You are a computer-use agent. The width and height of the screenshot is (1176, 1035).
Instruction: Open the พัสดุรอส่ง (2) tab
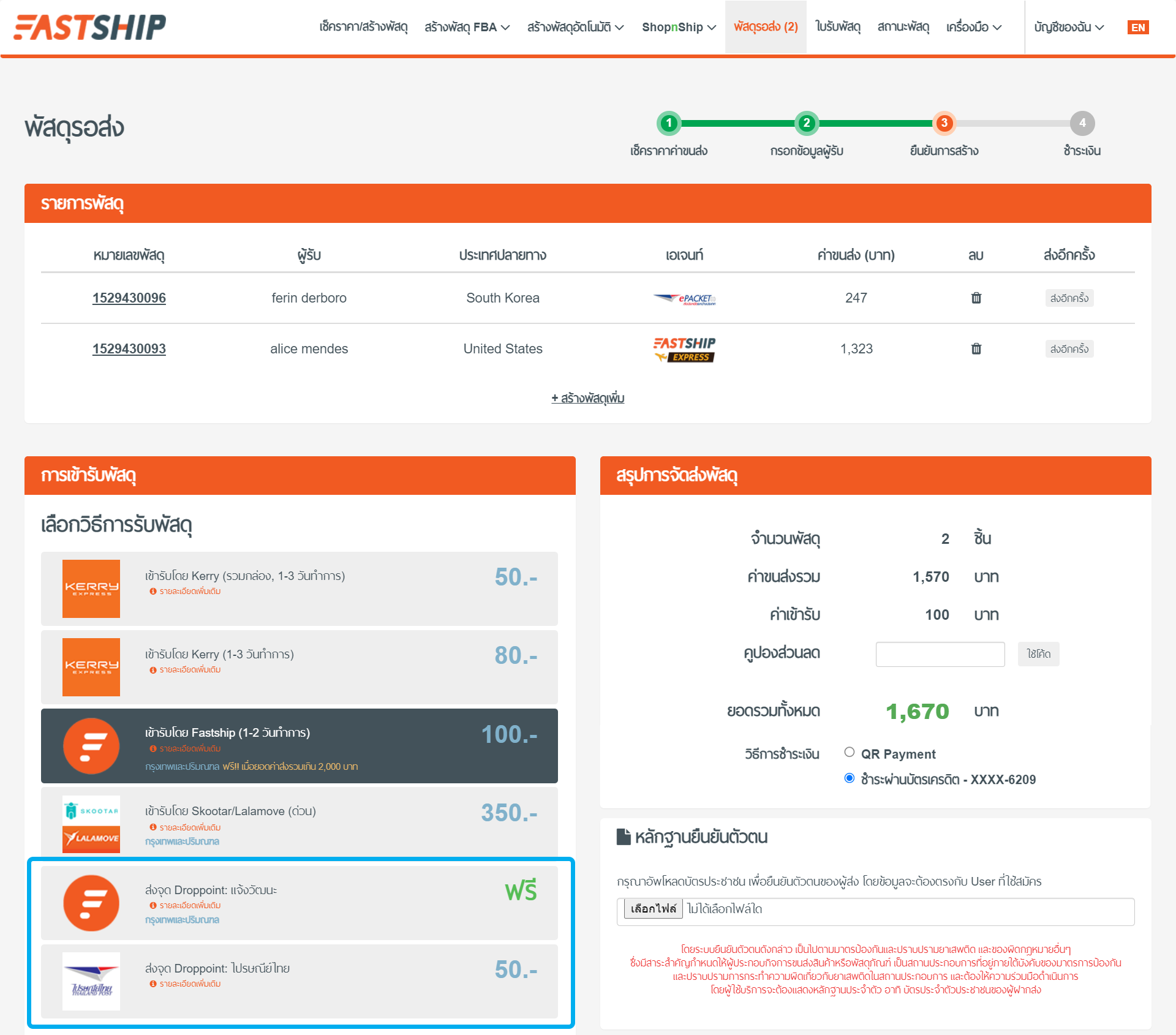[766, 27]
